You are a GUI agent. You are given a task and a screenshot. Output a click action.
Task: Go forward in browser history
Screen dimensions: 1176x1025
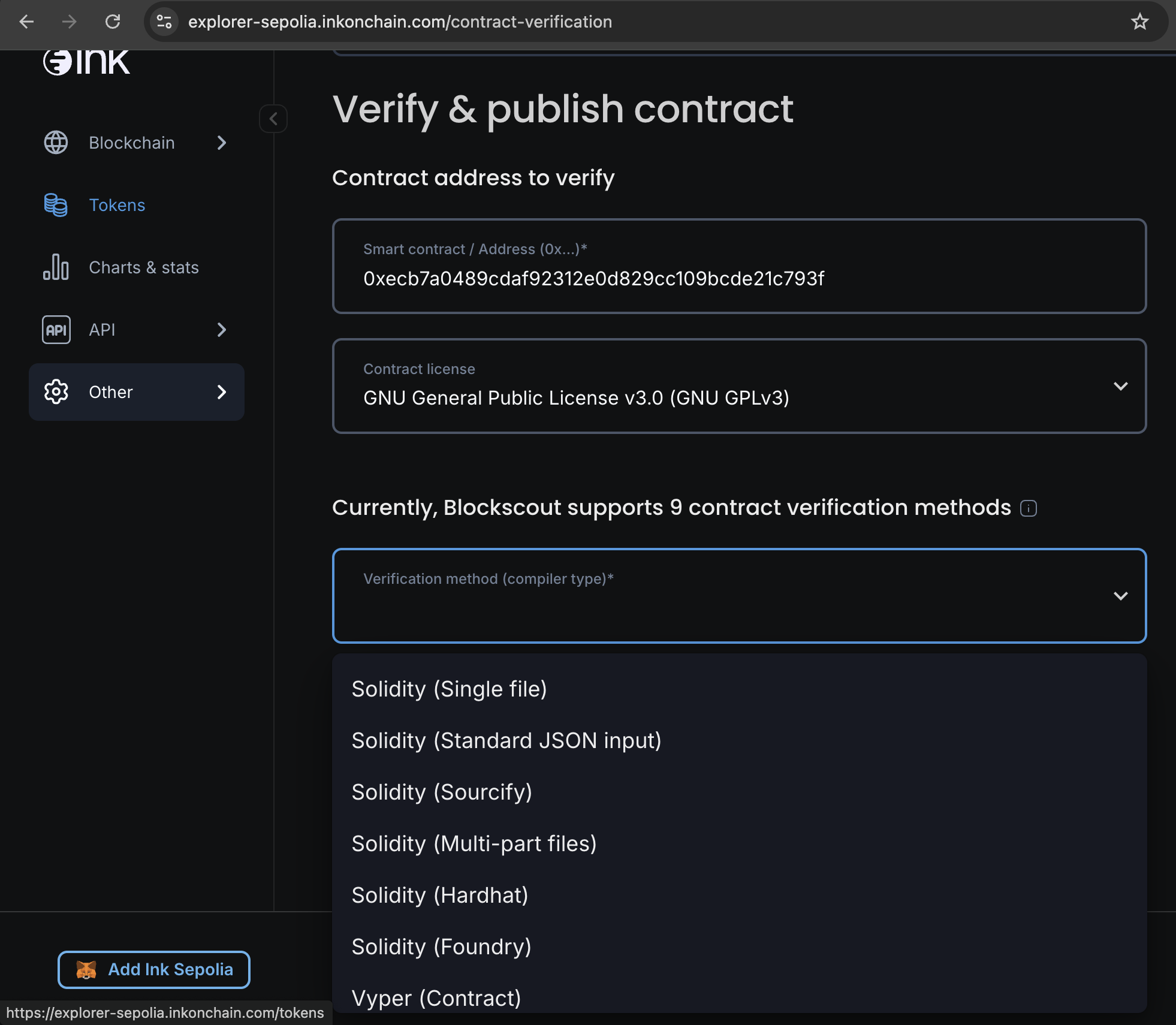click(x=70, y=22)
